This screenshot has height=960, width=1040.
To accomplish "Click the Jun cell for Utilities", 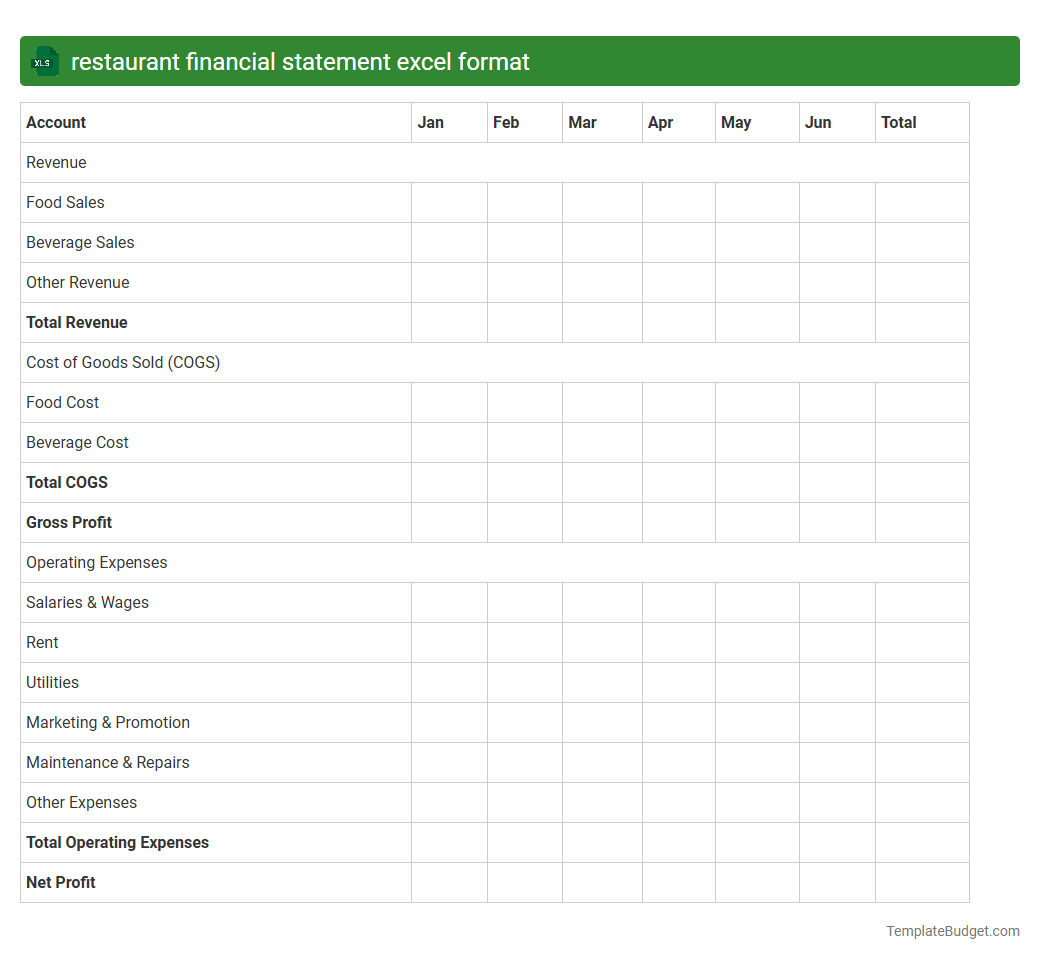I will coord(836,682).
